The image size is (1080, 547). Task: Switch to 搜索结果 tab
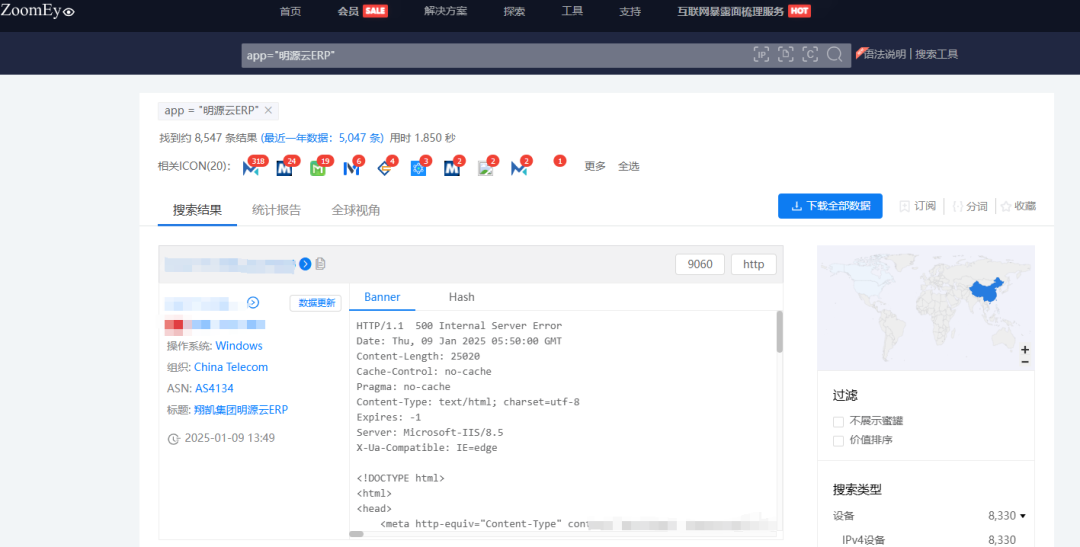tap(197, 210)
